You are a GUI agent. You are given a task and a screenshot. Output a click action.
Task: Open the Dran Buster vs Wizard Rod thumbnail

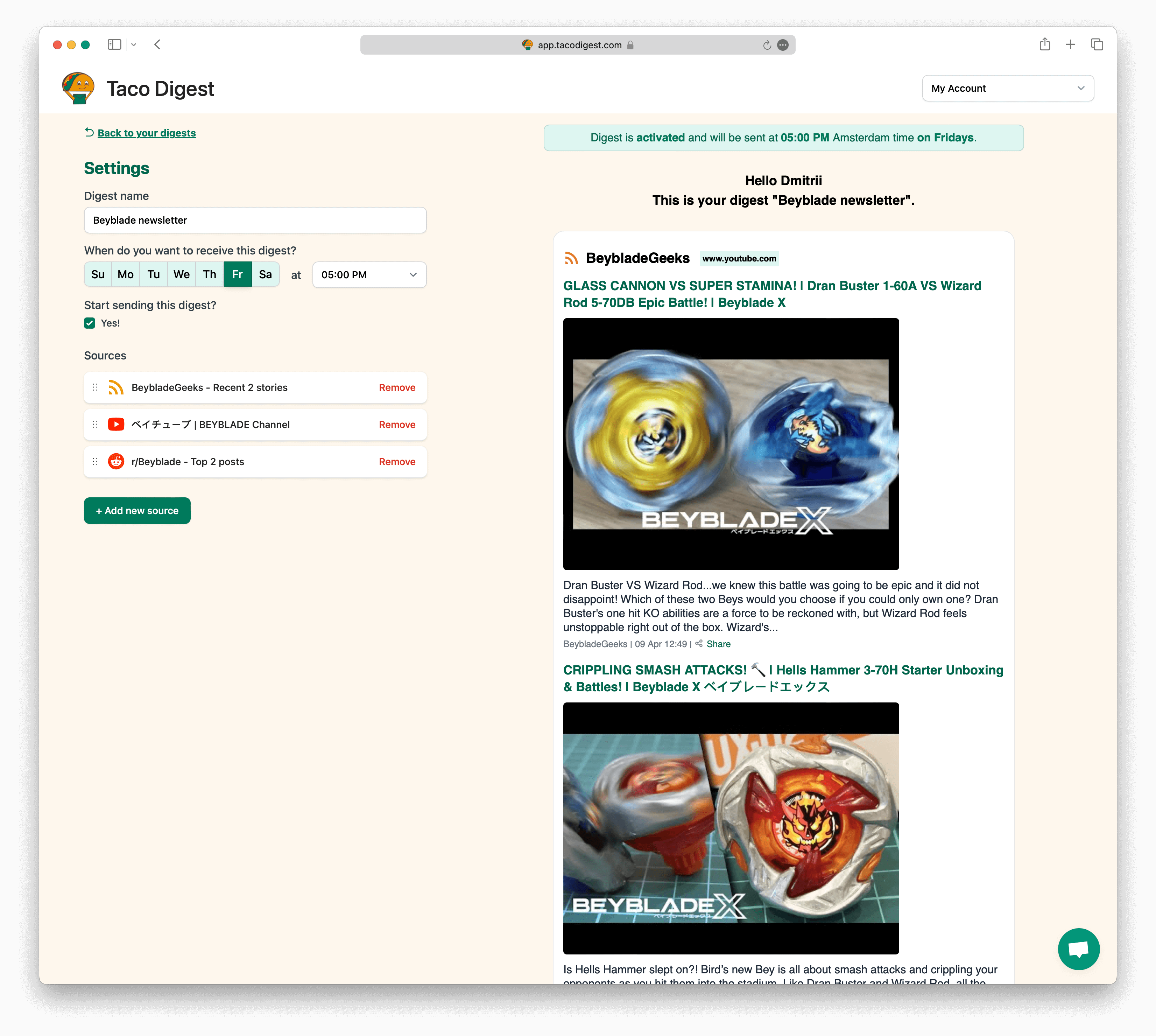731,444
